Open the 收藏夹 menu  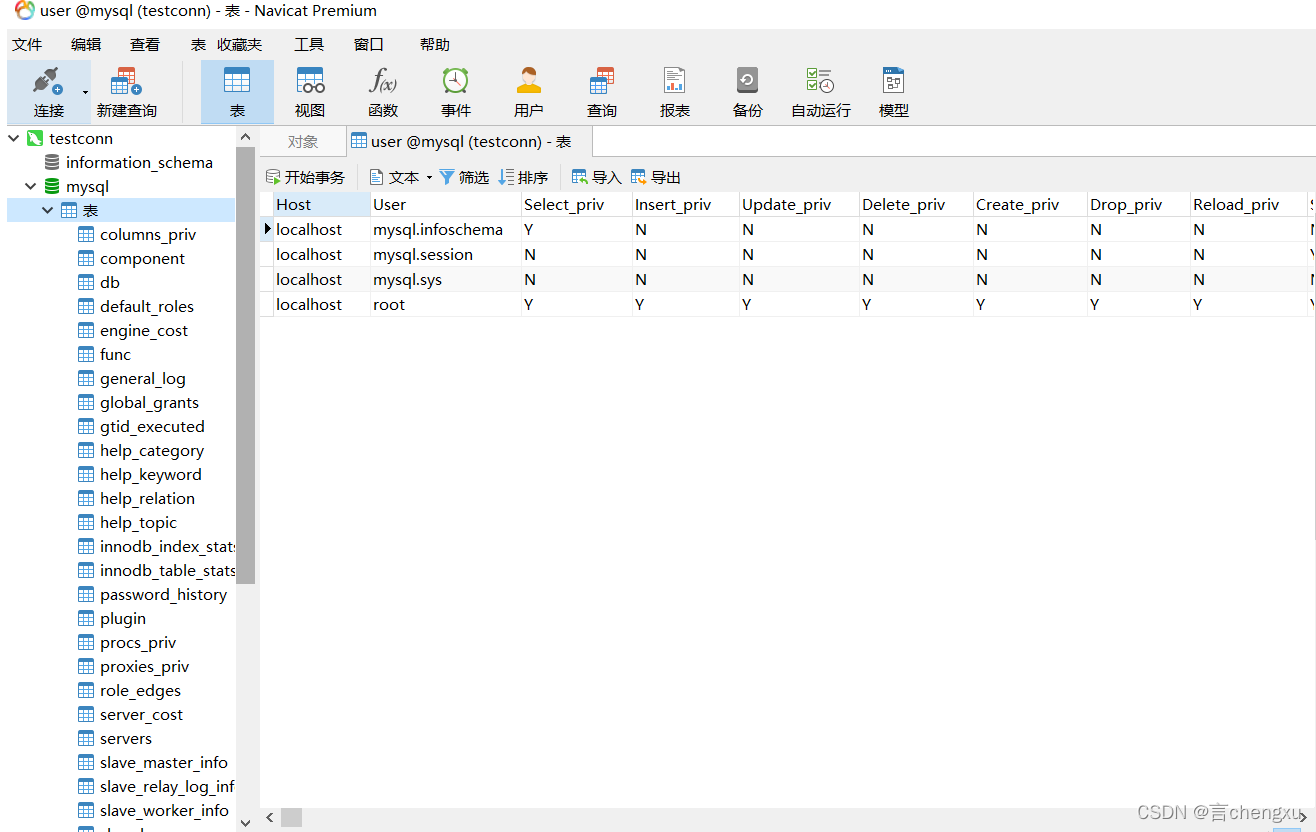pyautogui.click(x=239, y=44)
